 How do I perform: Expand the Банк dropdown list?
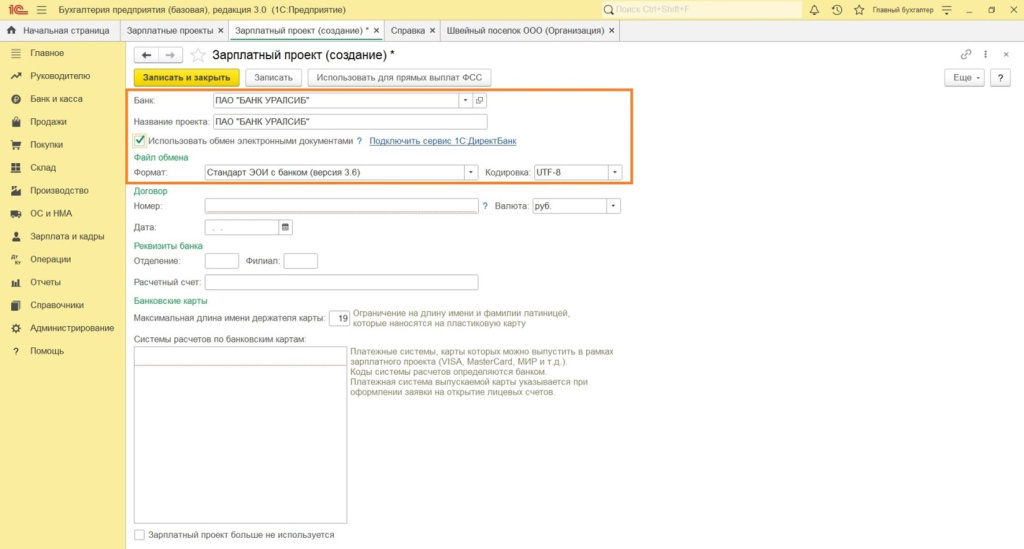[465, 101]
